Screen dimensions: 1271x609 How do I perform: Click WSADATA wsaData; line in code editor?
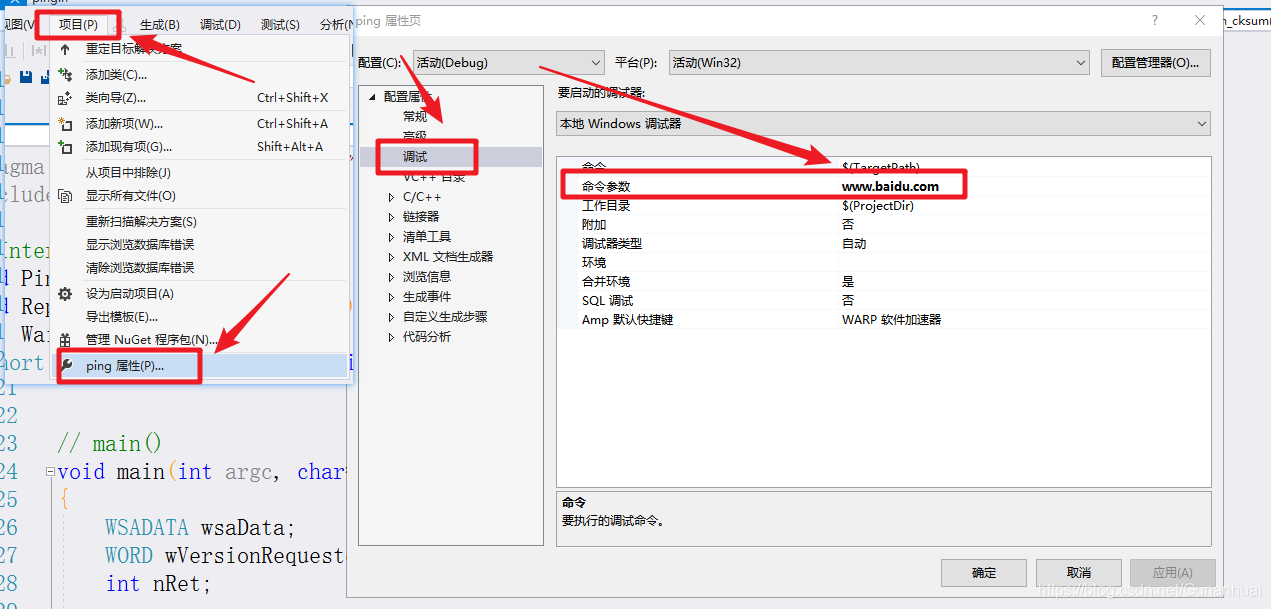coord(200,527)
